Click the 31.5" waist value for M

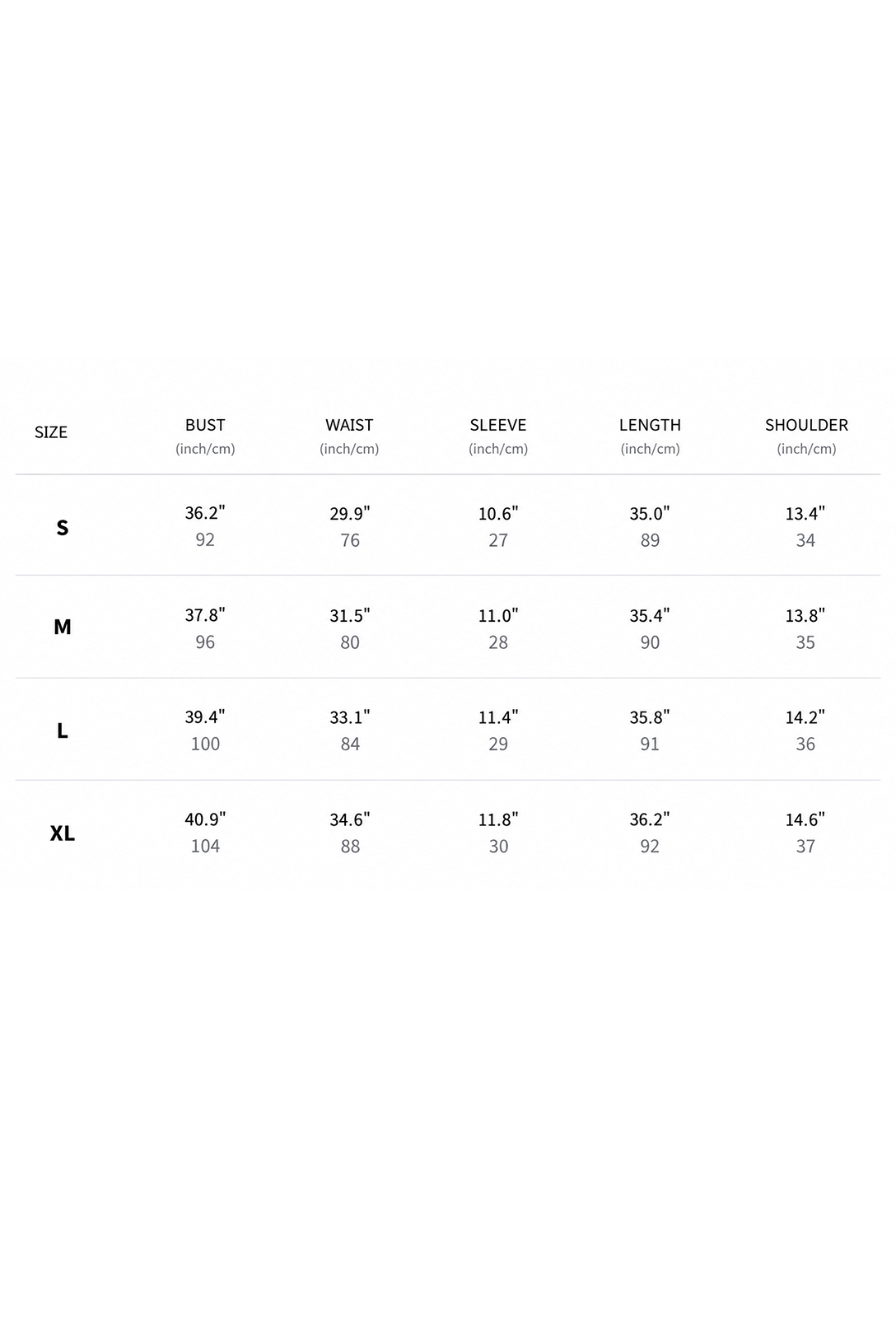tap(350, 616)
